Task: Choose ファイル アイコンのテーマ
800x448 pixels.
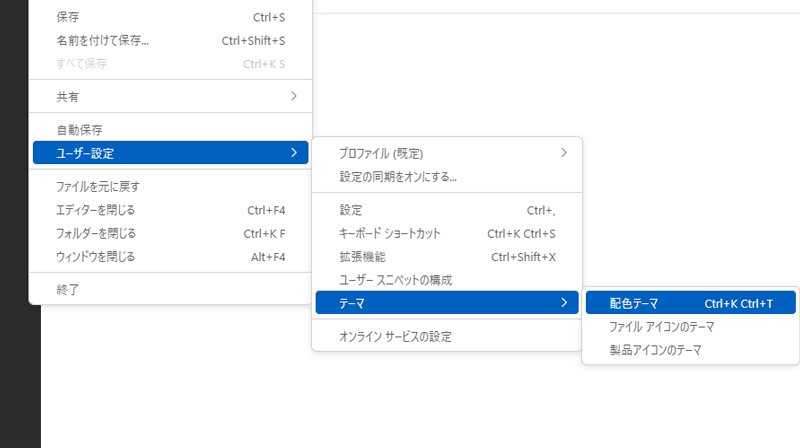Action: pyautogui.click(x=691, y=327)
